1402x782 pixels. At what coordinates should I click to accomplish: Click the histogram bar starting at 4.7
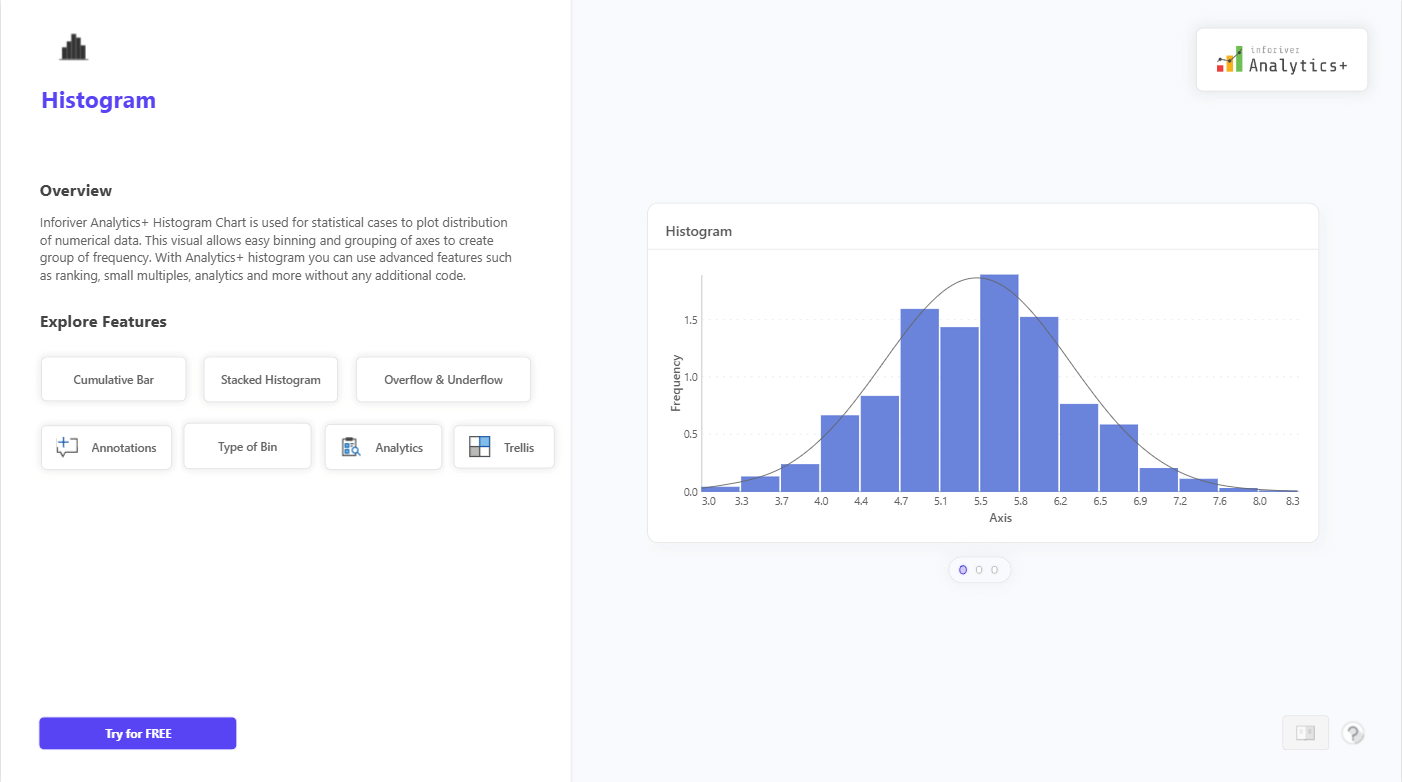919,400
